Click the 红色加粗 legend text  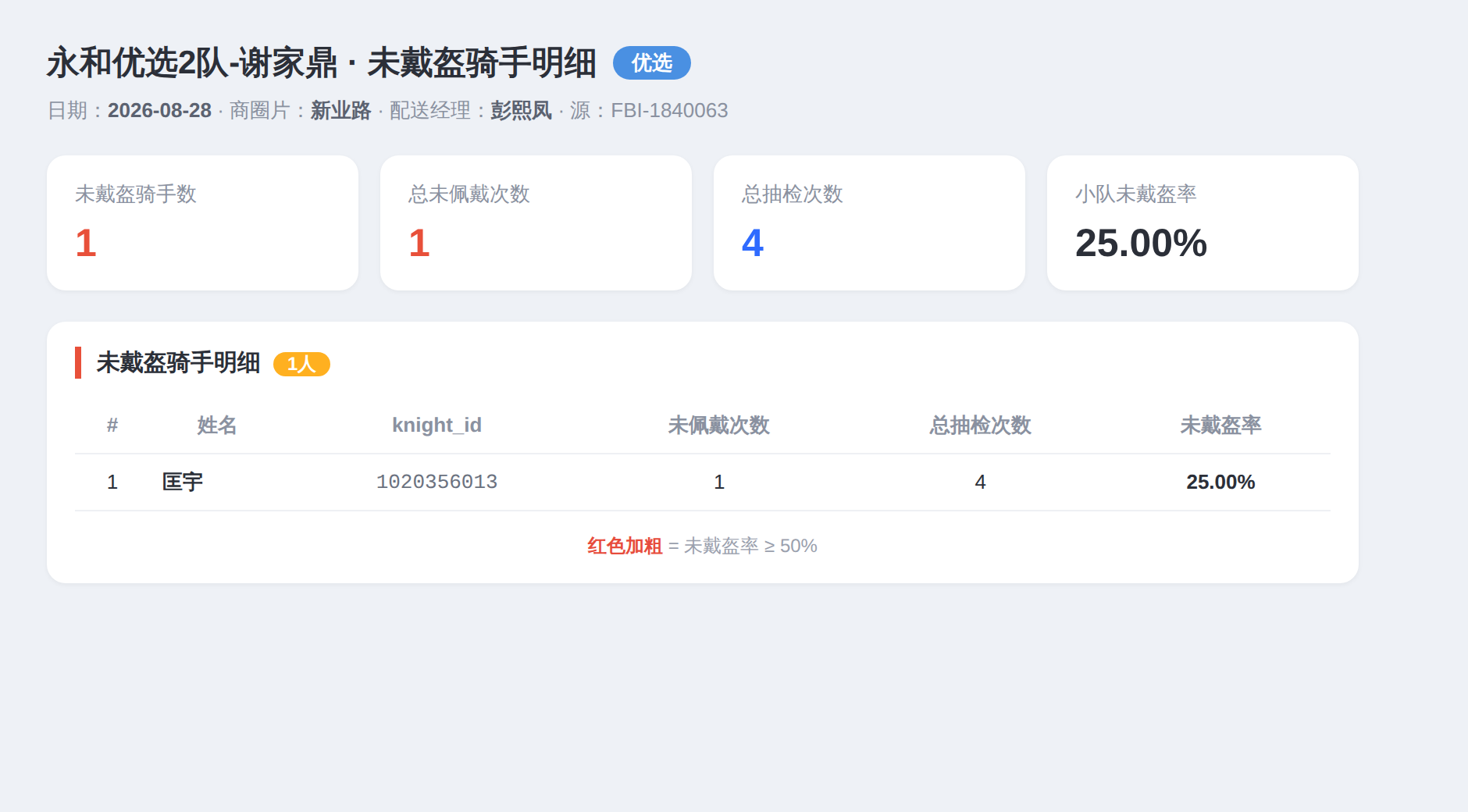[x=625, y=546]
